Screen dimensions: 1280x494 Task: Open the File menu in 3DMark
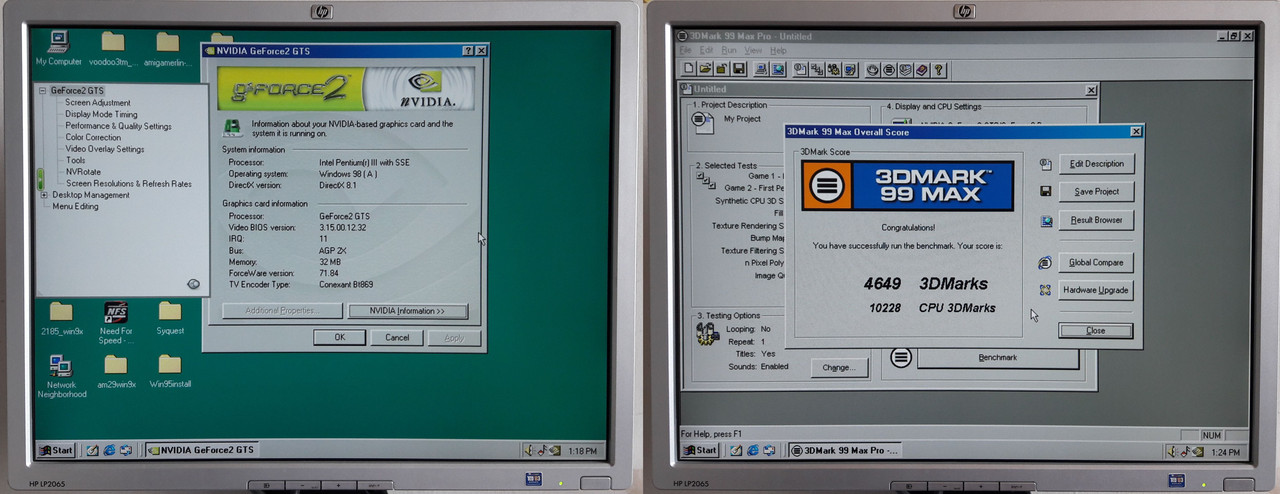click(685, 51)
